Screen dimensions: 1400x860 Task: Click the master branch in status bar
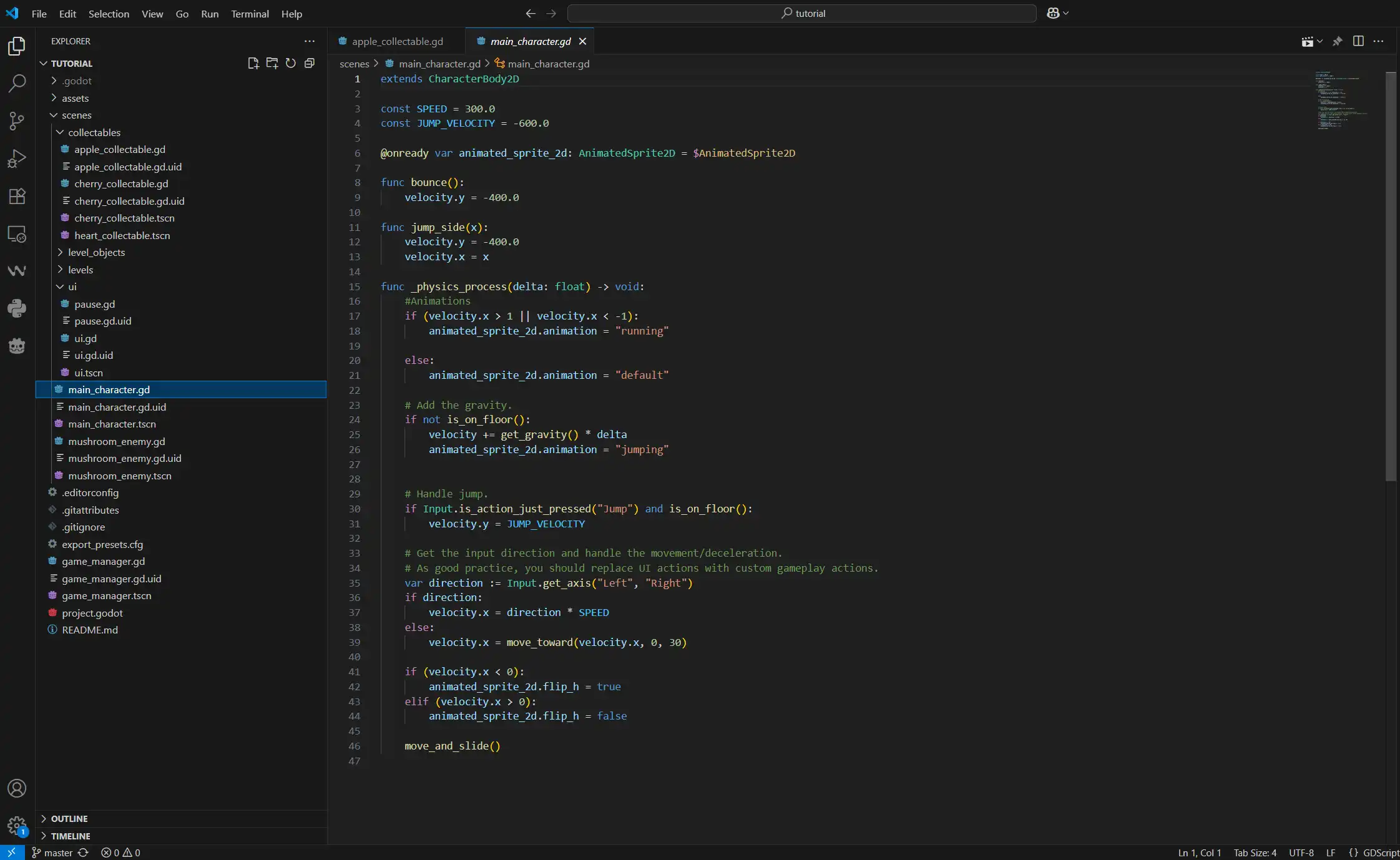[57, 853]
